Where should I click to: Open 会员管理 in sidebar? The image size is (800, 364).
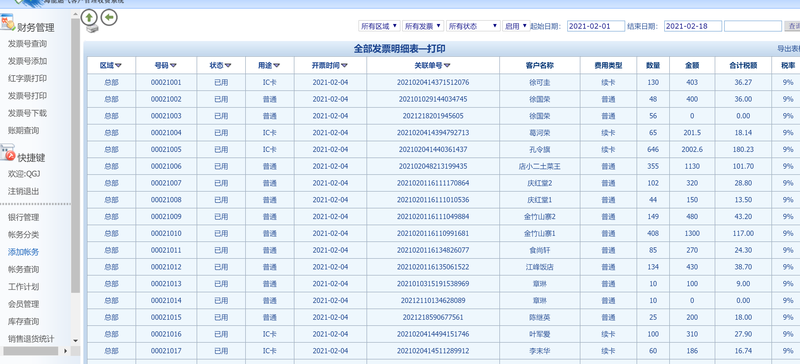click(x=23, y=304)
